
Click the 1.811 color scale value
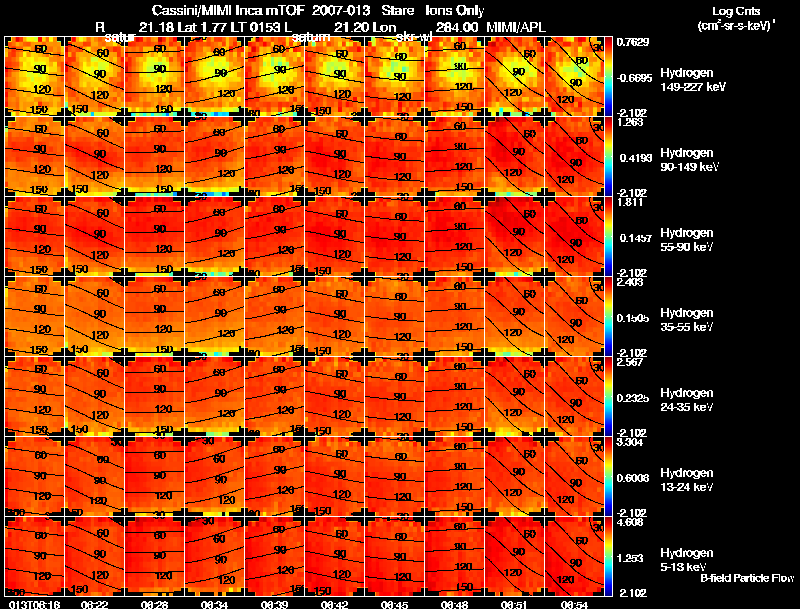[630, 202]
